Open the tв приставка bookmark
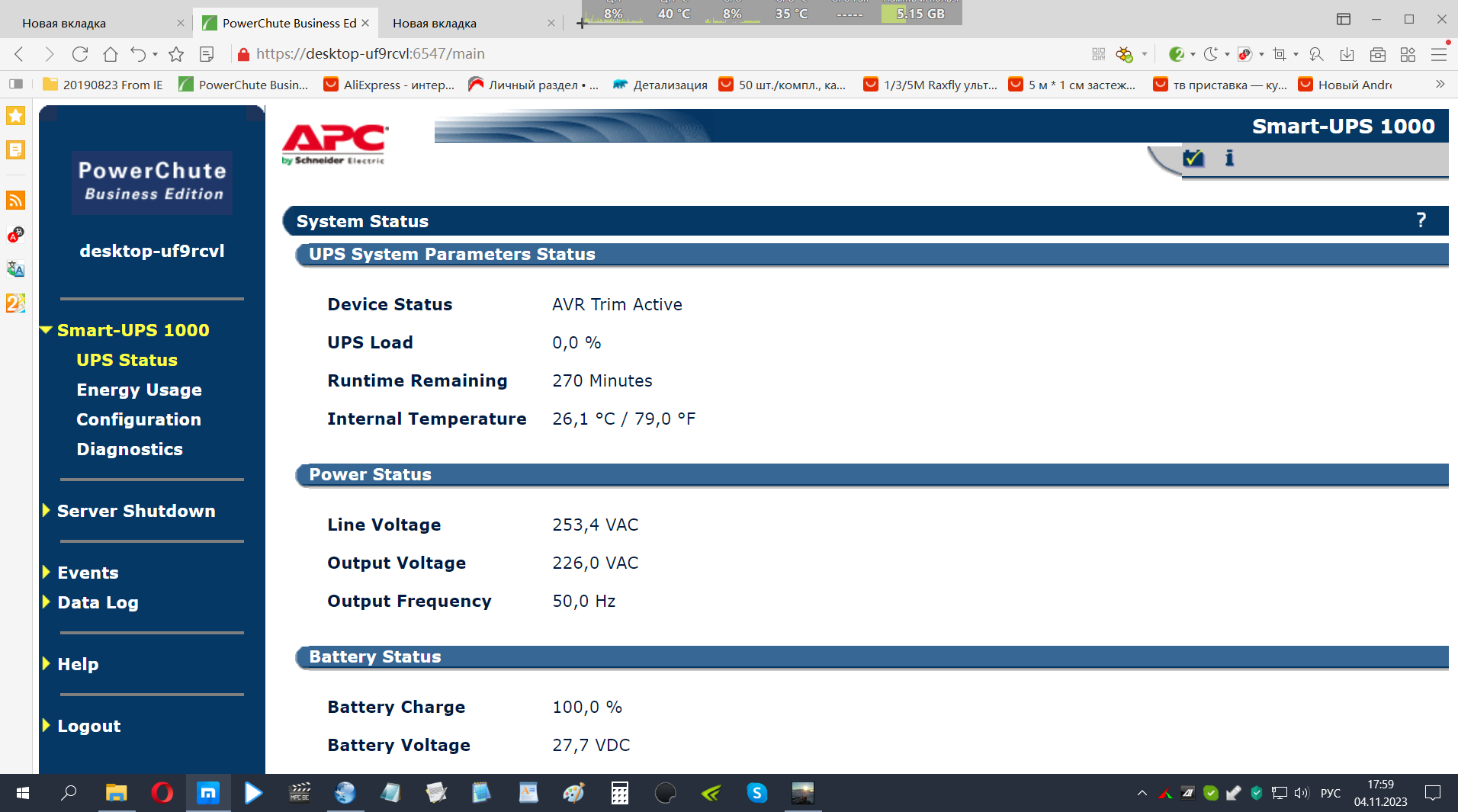 (x=1220, y=85)
